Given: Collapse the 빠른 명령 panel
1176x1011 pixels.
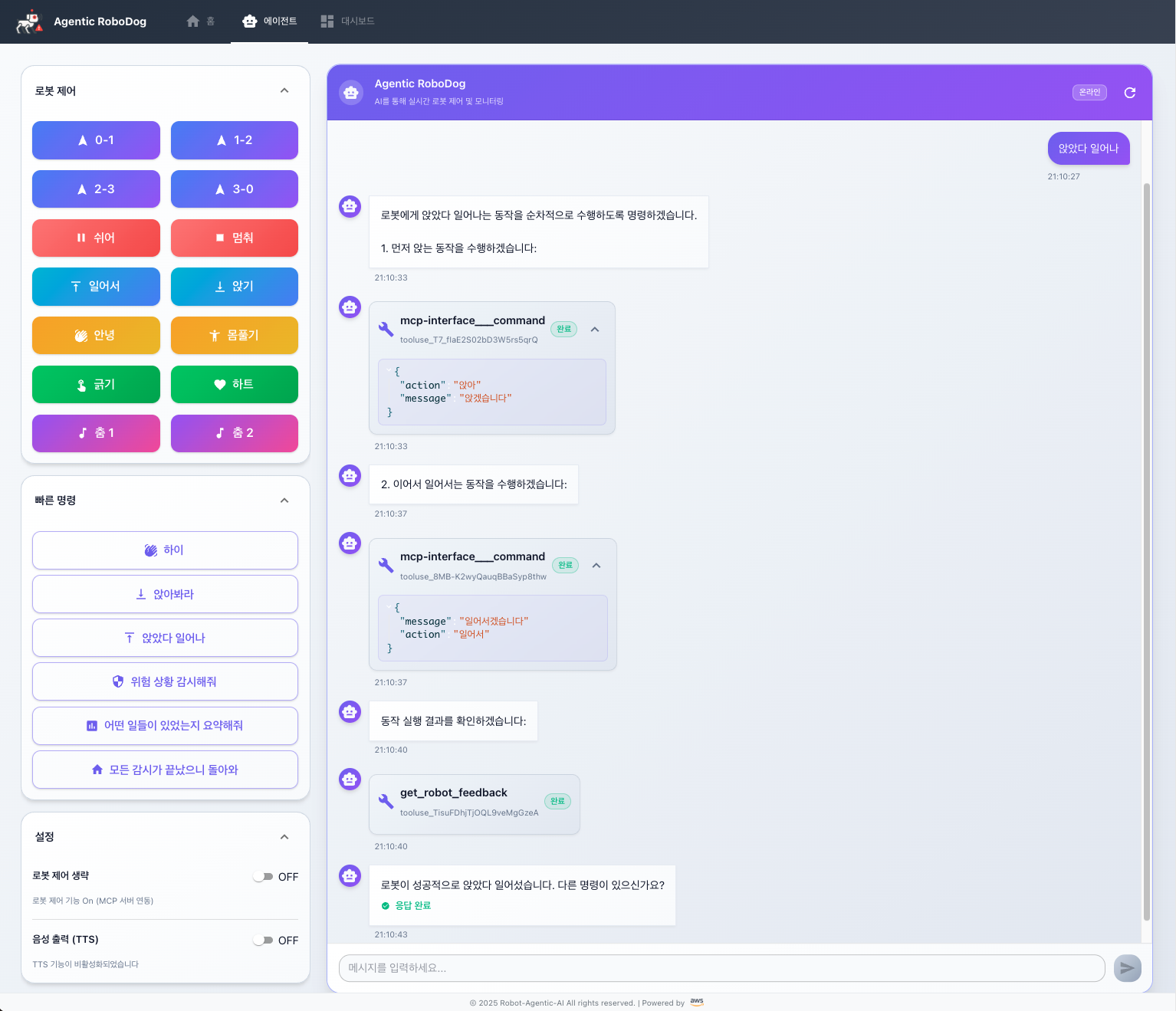Looking at the screenshot, I should point(284,501).
